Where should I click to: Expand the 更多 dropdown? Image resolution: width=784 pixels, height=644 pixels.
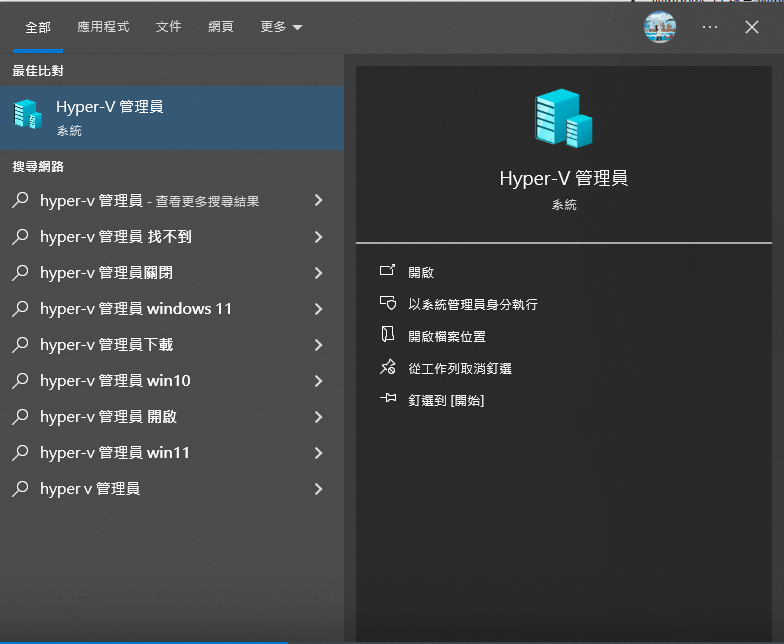[x=281, y=26]
